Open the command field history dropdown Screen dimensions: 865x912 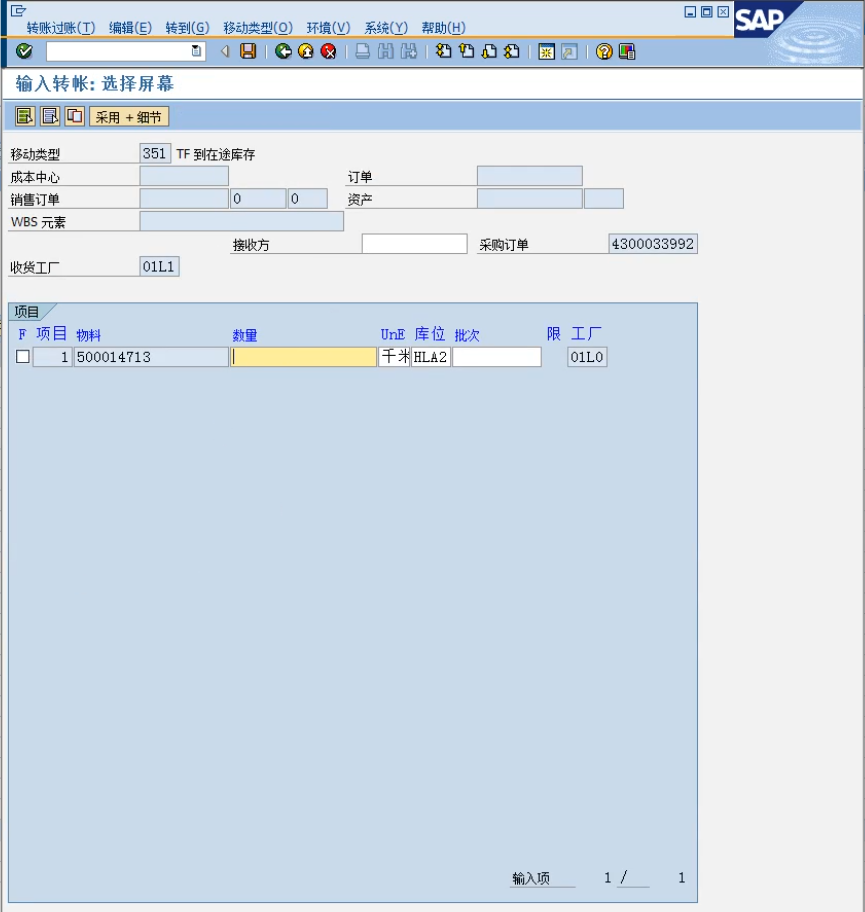[196, 51]
